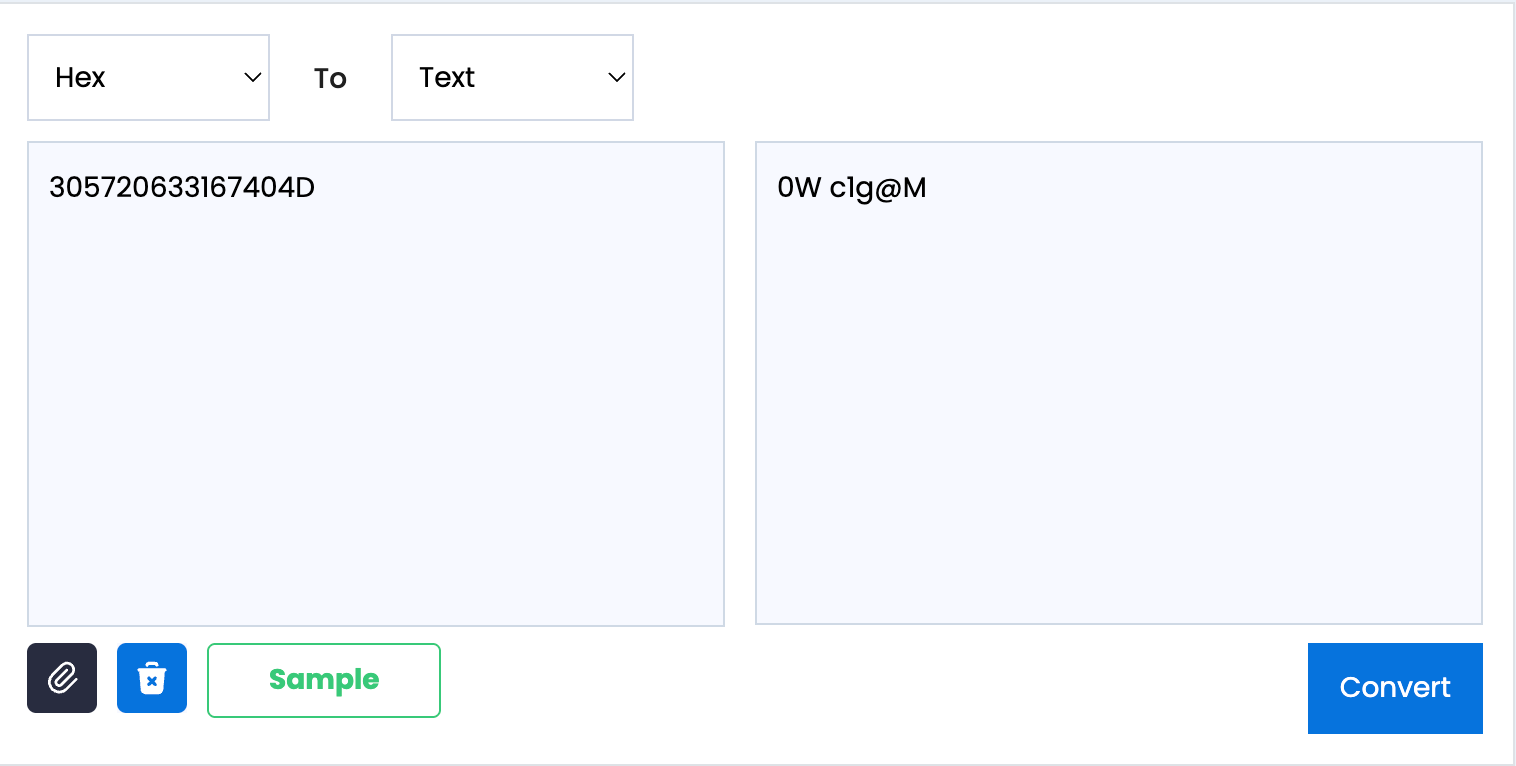The height and width of the screenshot is (766, 1516).
Task: Click the word Hex in source selector
Action: click(80, 78)
